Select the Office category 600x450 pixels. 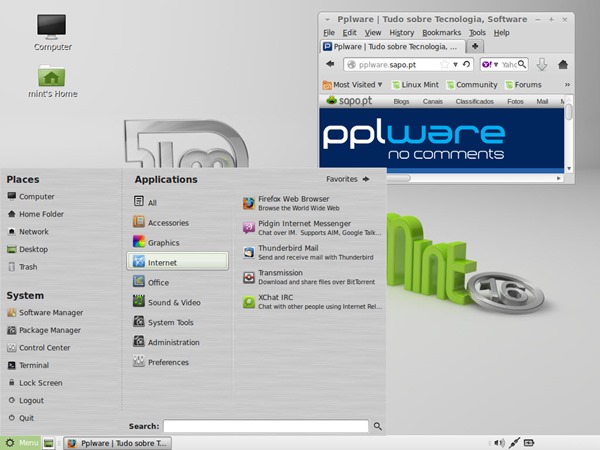click(178, 282)
